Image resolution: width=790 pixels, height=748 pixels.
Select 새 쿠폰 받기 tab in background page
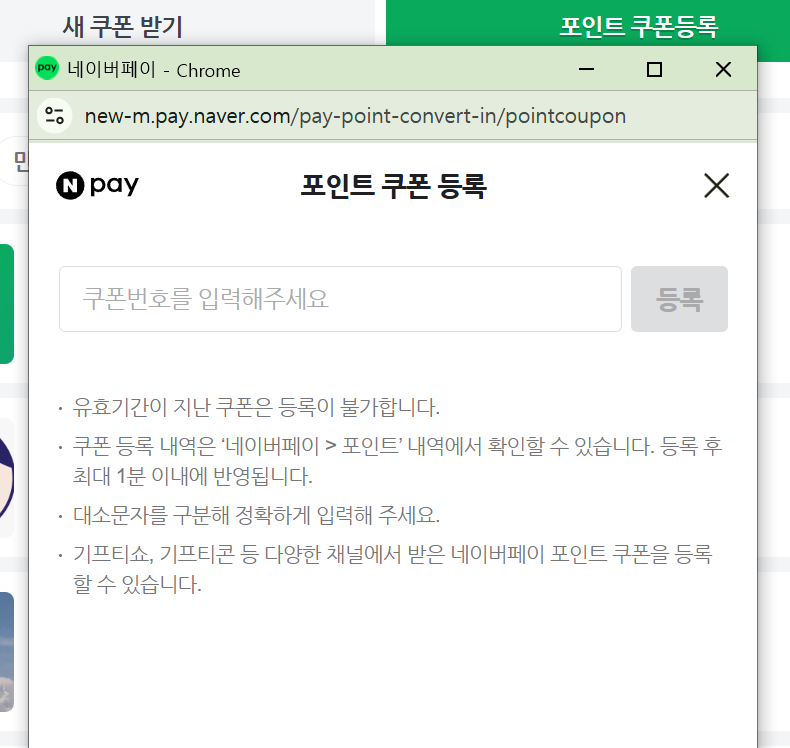coord(122,27)
